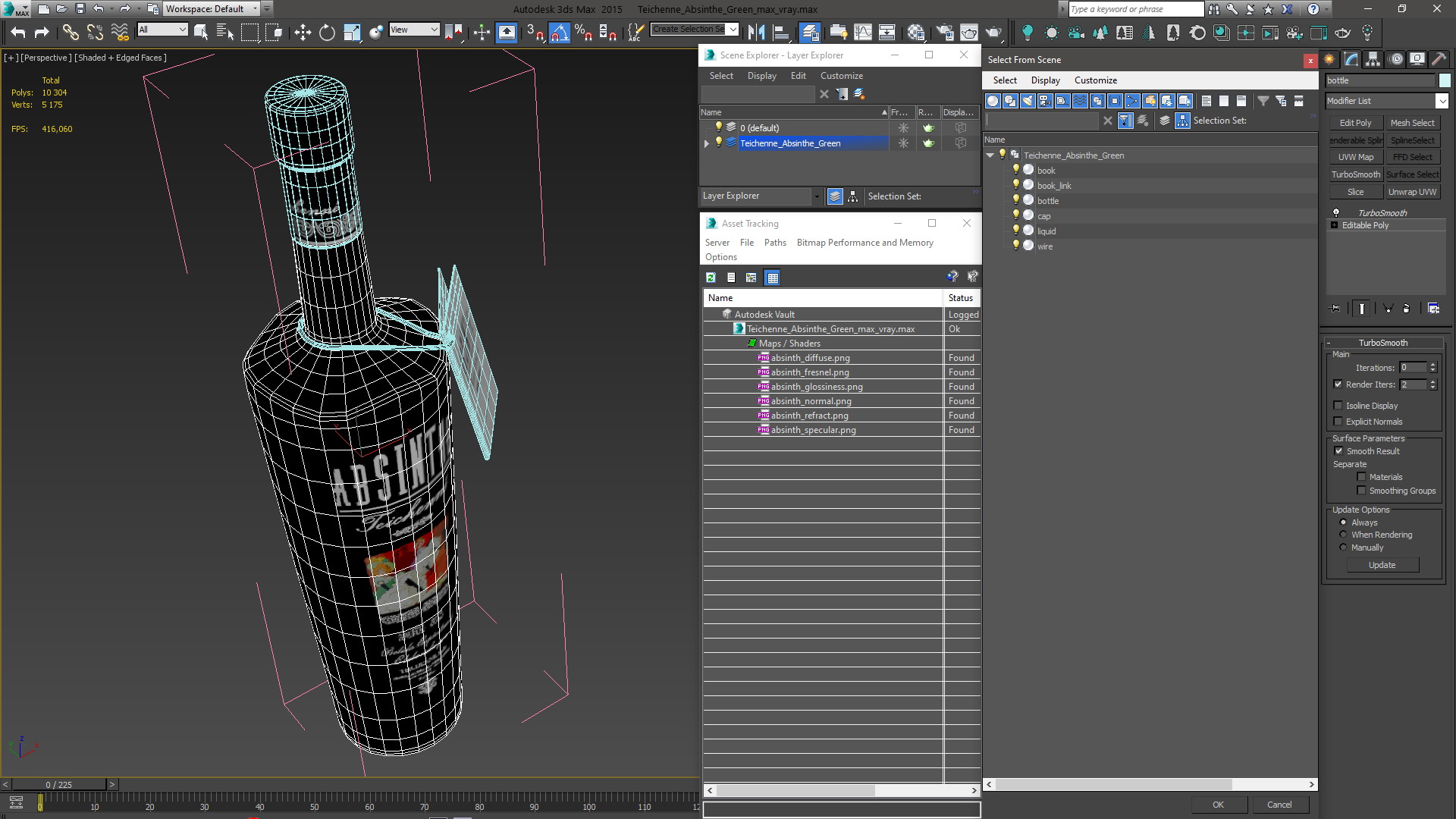The width and height of the screenshot is (1456, 819).
Task: Open the Curve Editor
Action: tap(863, 32)
